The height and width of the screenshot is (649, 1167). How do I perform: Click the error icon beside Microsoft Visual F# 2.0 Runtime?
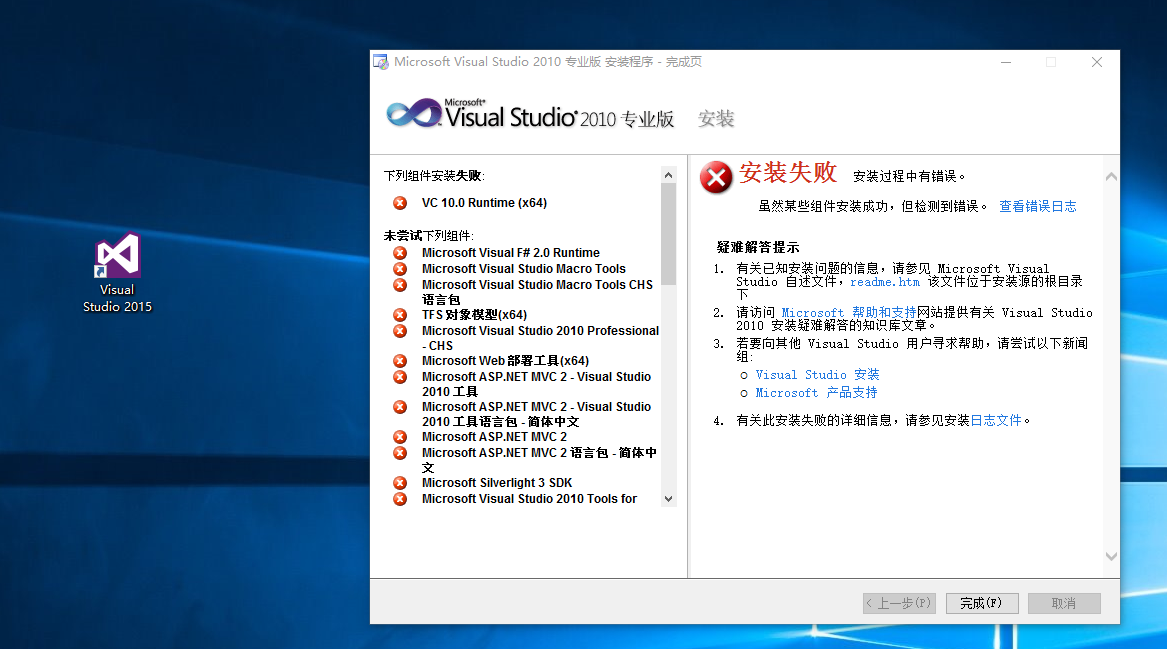[x=400, y=253]
